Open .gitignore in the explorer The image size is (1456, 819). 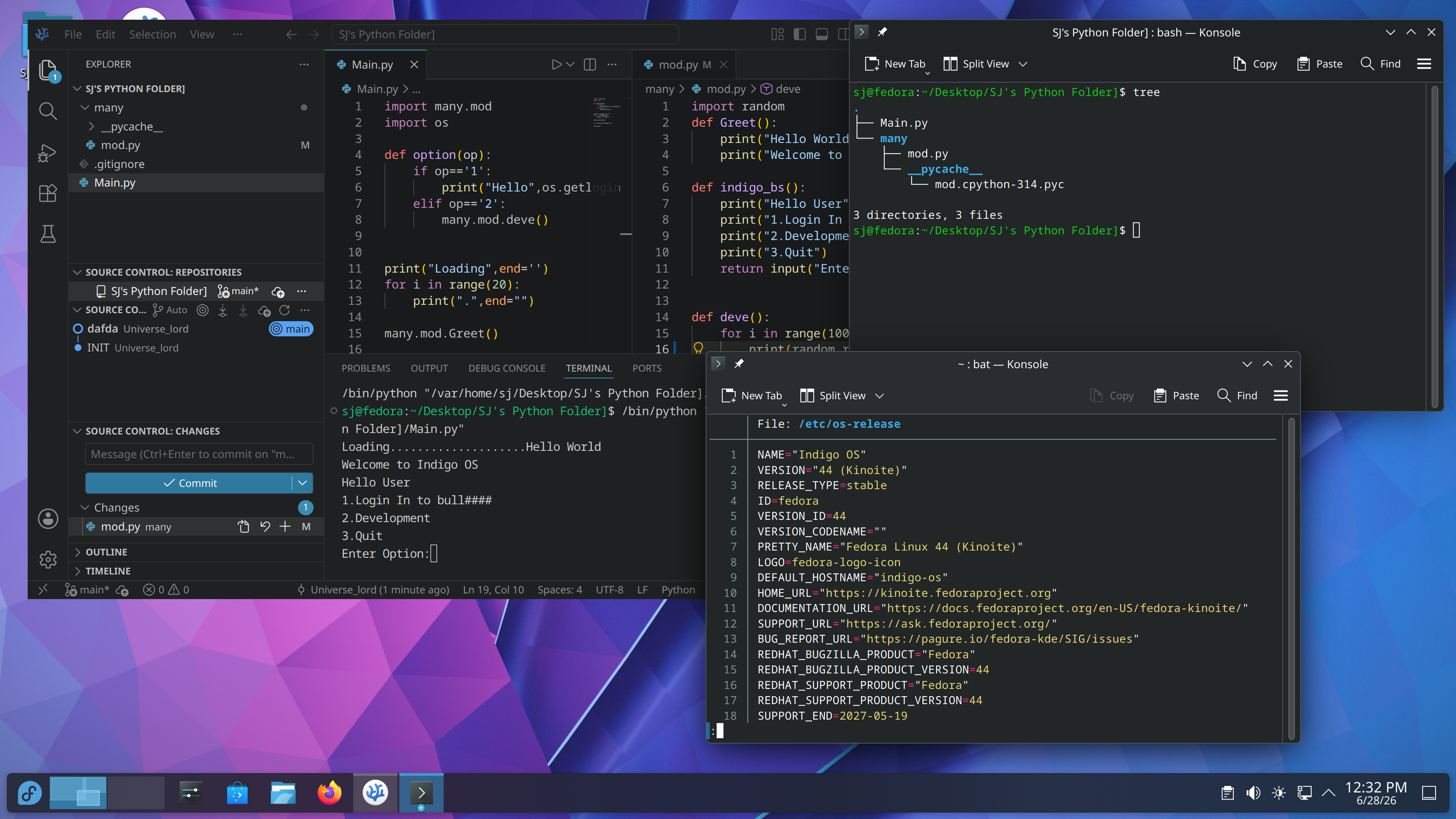pos(197,164)
